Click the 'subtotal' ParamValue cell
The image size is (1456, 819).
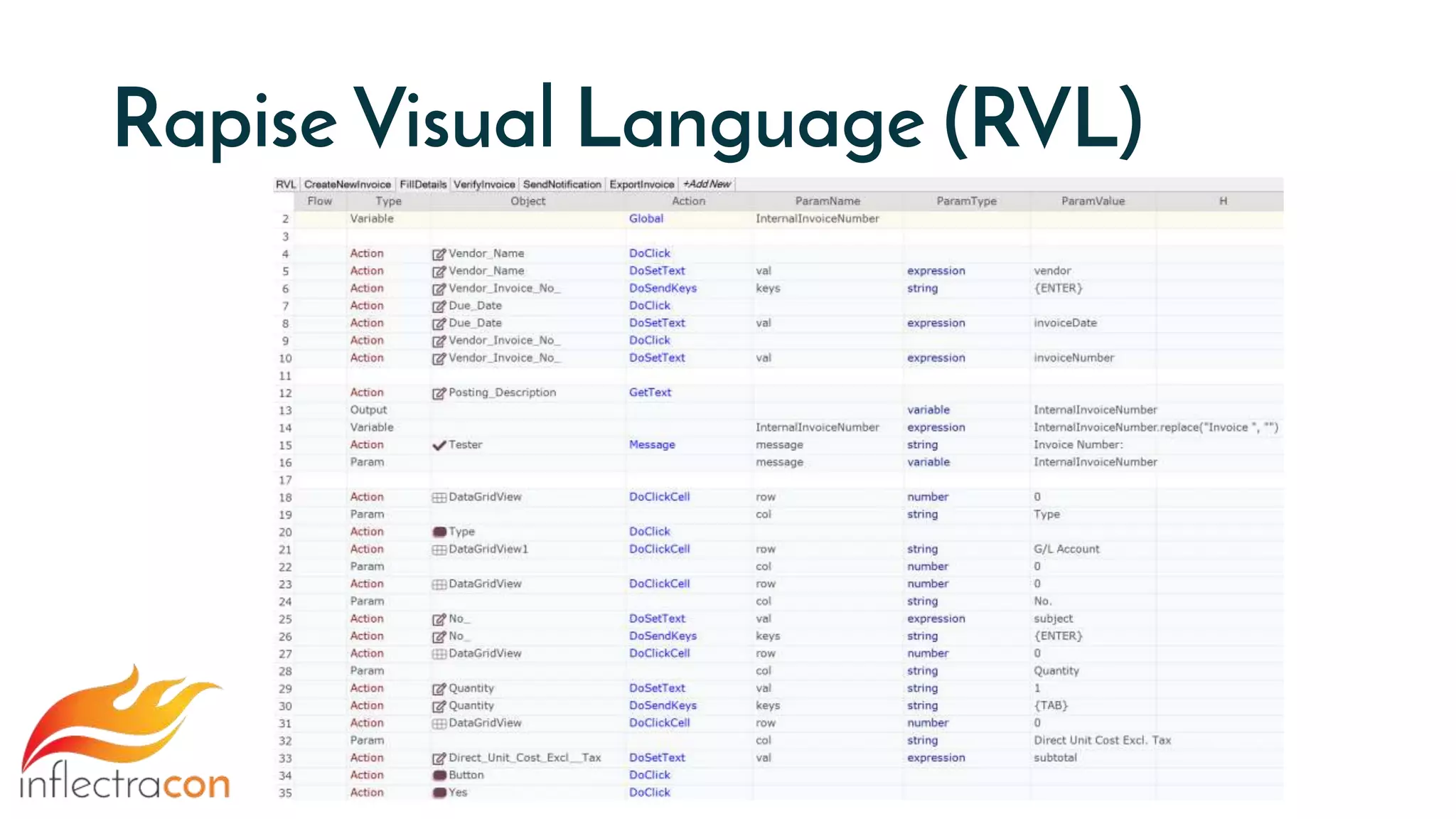[1055, 758]
